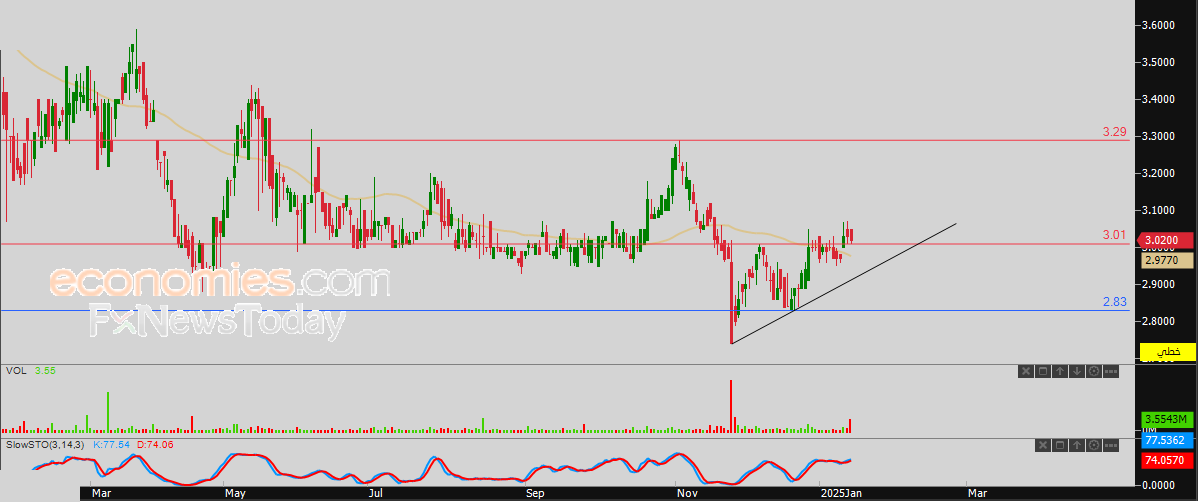1198x502 pixels.
Task: Open more options for VOL panel
Action: (x=1111, y=371)
